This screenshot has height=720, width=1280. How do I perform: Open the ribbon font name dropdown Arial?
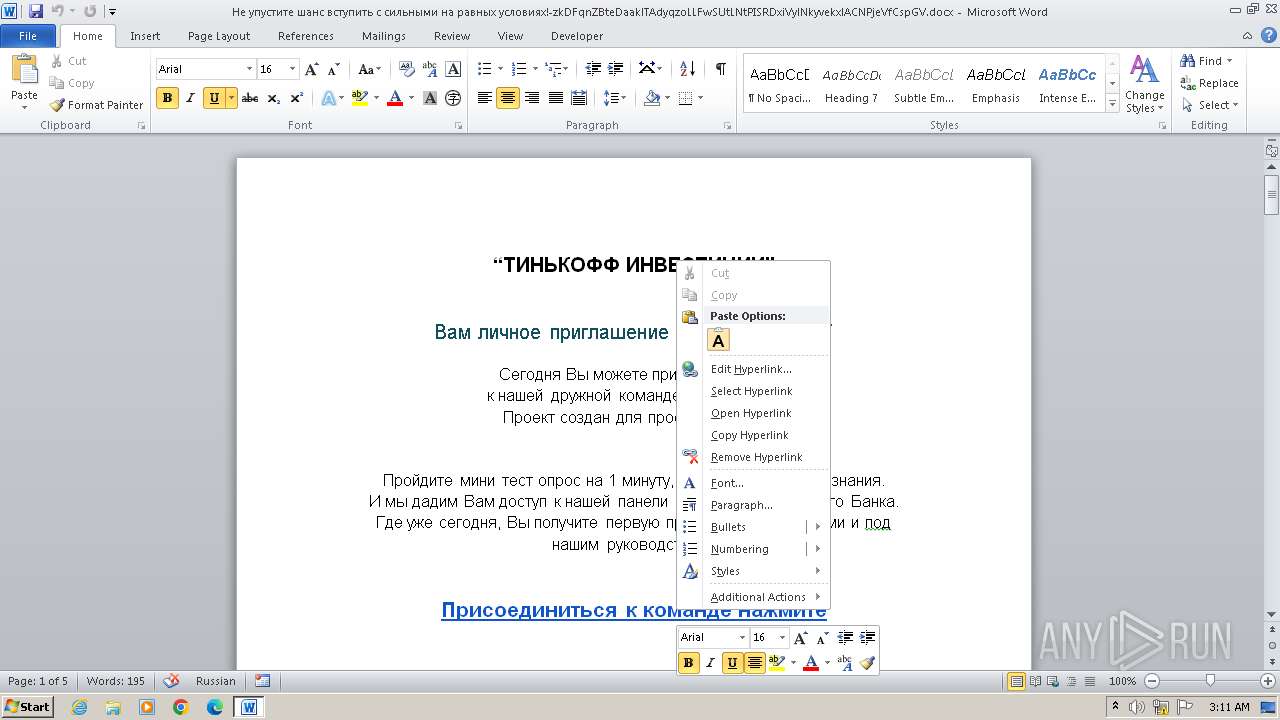(x=249, y=69)
